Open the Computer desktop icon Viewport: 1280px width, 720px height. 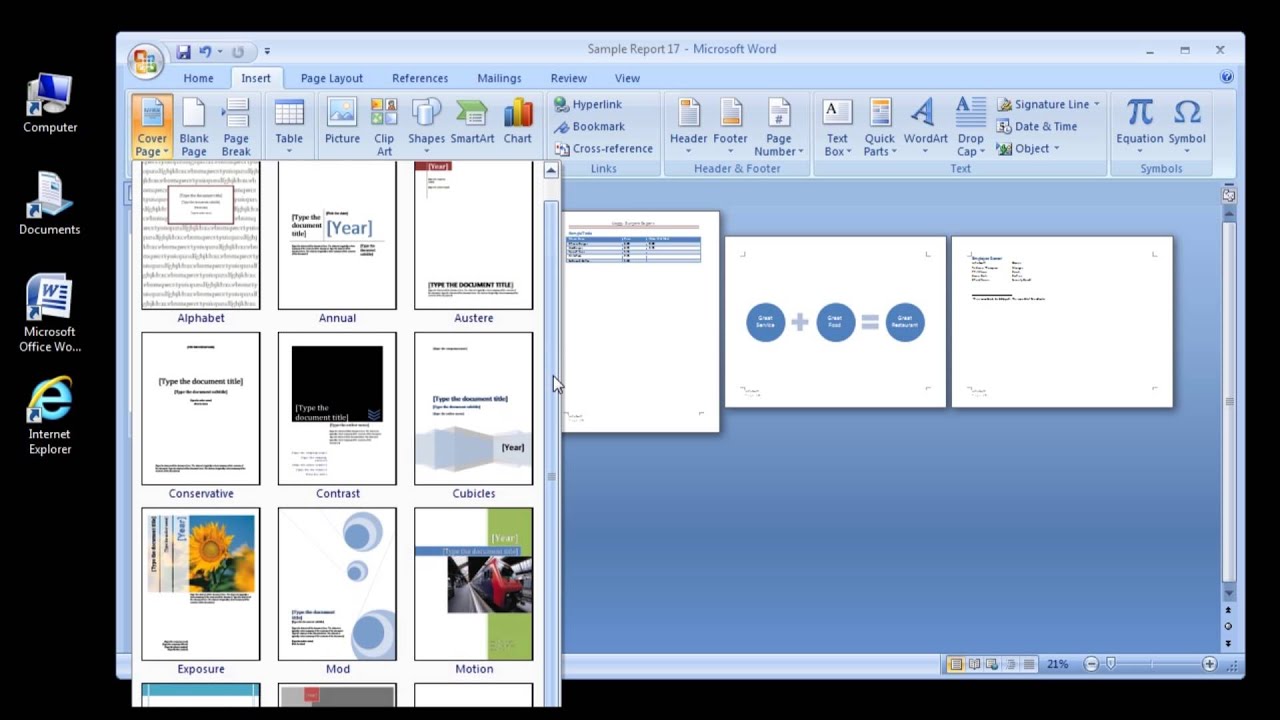(50, 103)
